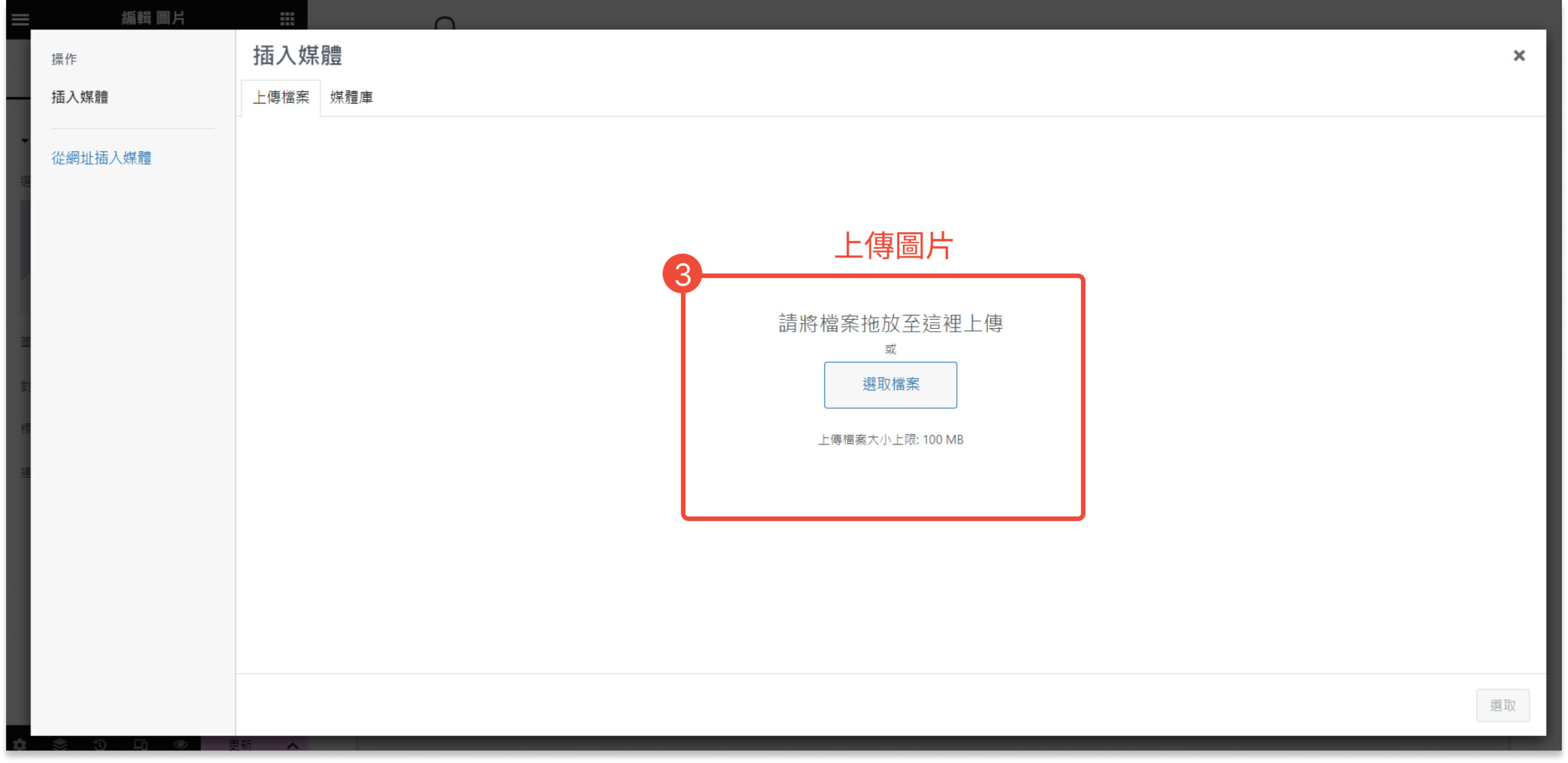Open the Navigator layers icon
Image resolution: width=1568 pixels, height=763 pixels.
(59, 745)
